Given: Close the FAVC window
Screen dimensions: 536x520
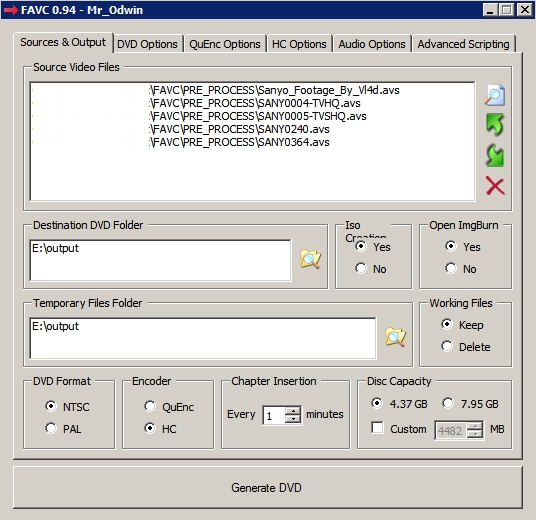Looking at the screenshot, I should tap(525, 10).
